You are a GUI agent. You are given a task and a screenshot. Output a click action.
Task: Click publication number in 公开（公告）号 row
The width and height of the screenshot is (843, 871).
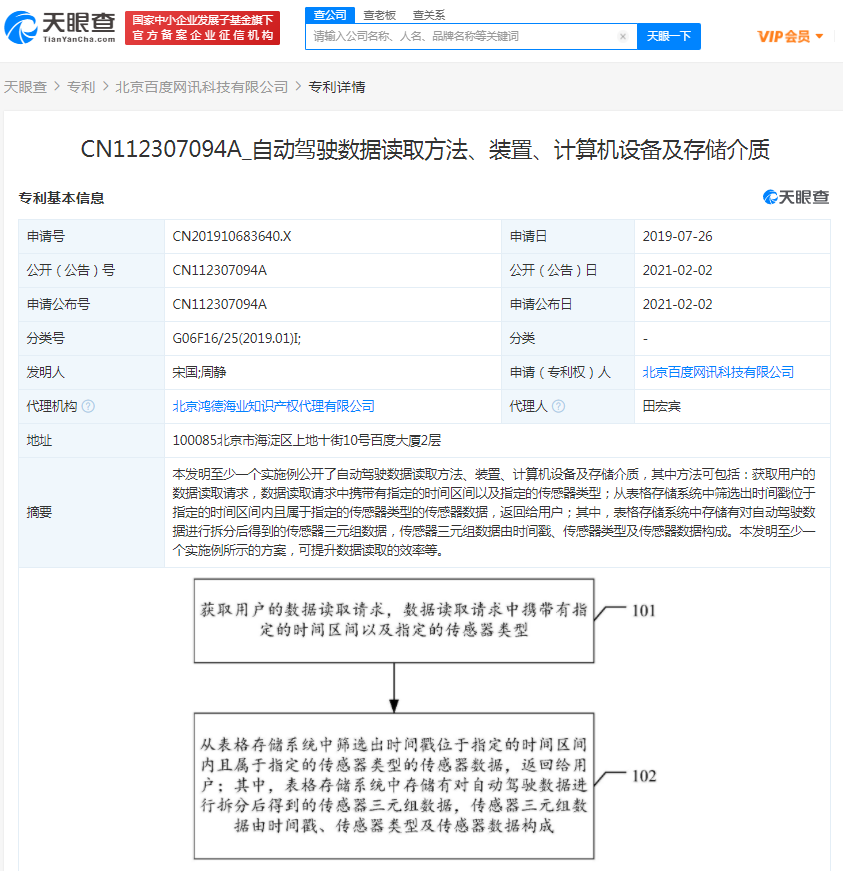[x=219, y=271]
